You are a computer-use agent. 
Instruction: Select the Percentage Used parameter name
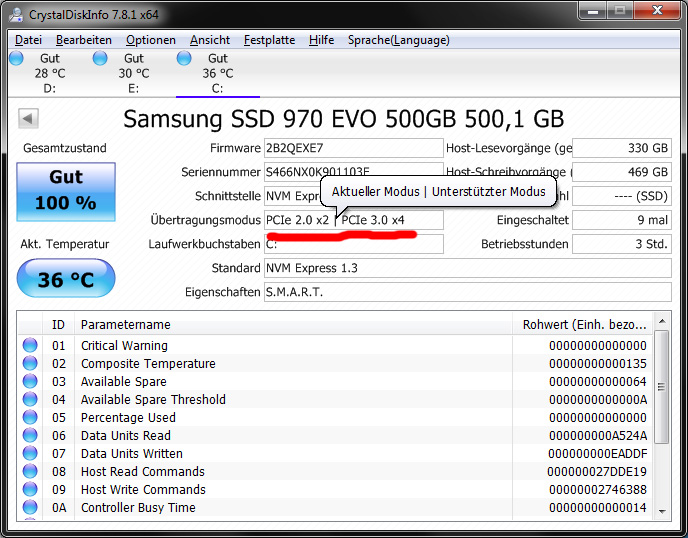coord(128,417)
